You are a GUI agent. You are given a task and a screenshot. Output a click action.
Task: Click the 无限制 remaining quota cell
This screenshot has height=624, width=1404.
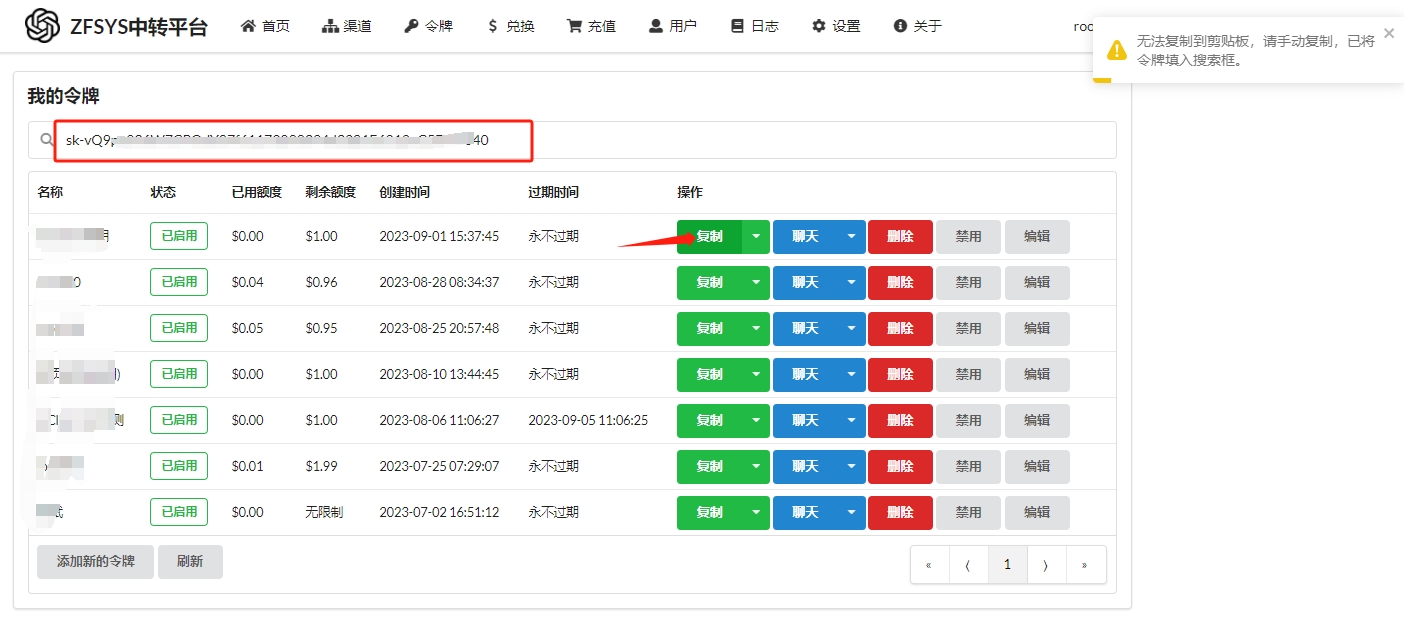point(324,512)
